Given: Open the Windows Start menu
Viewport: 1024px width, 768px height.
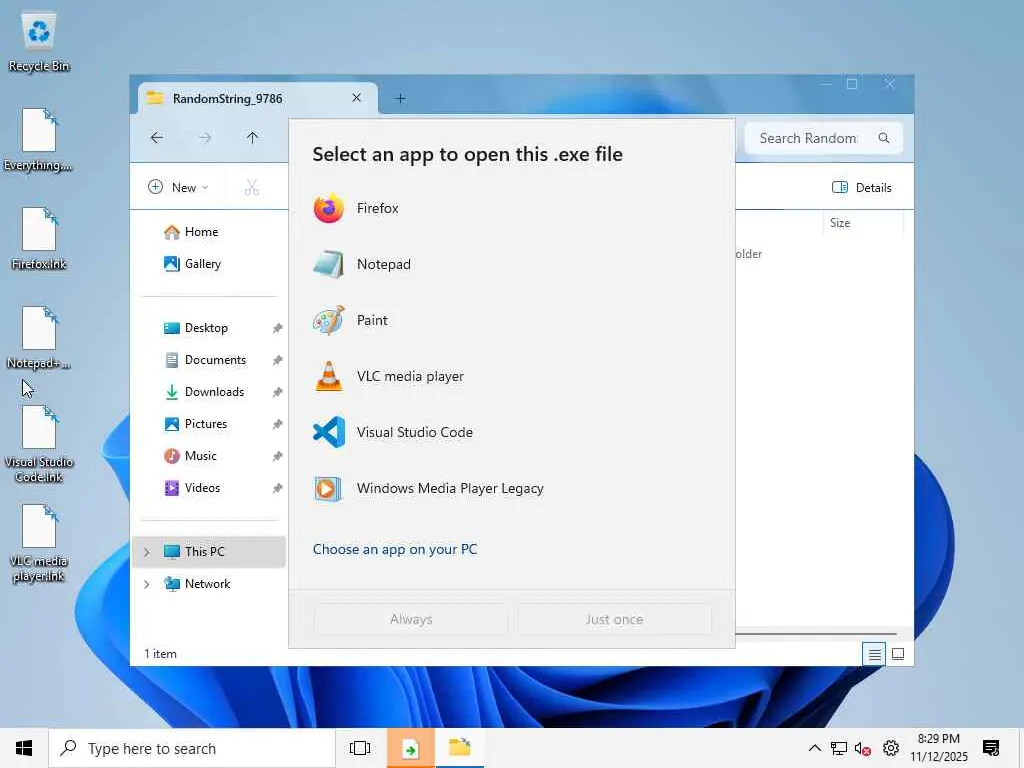Looking at the screenshot, I should point(24,748).
